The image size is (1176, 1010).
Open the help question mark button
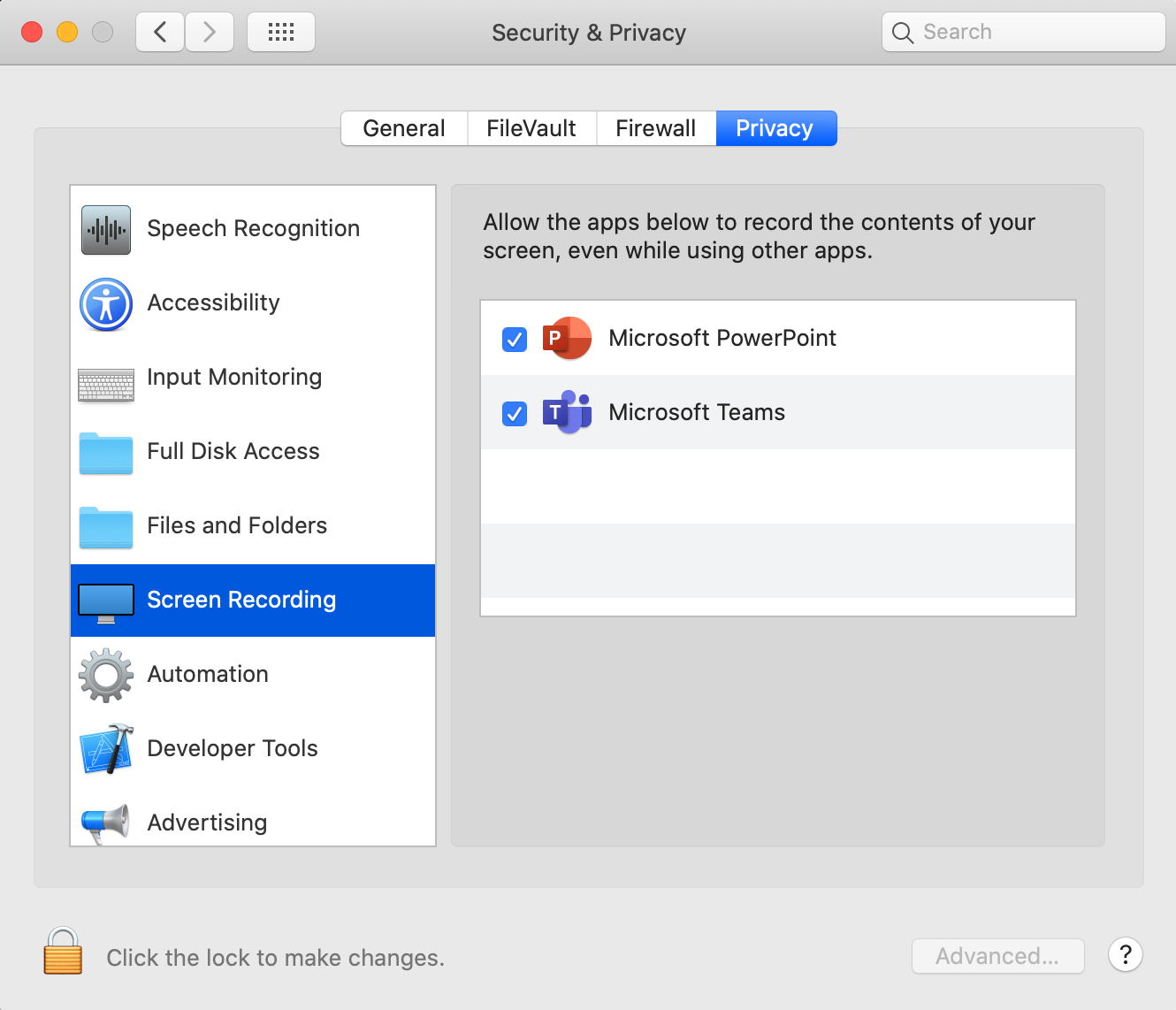pyautogui.click(x=1126, y=955)
